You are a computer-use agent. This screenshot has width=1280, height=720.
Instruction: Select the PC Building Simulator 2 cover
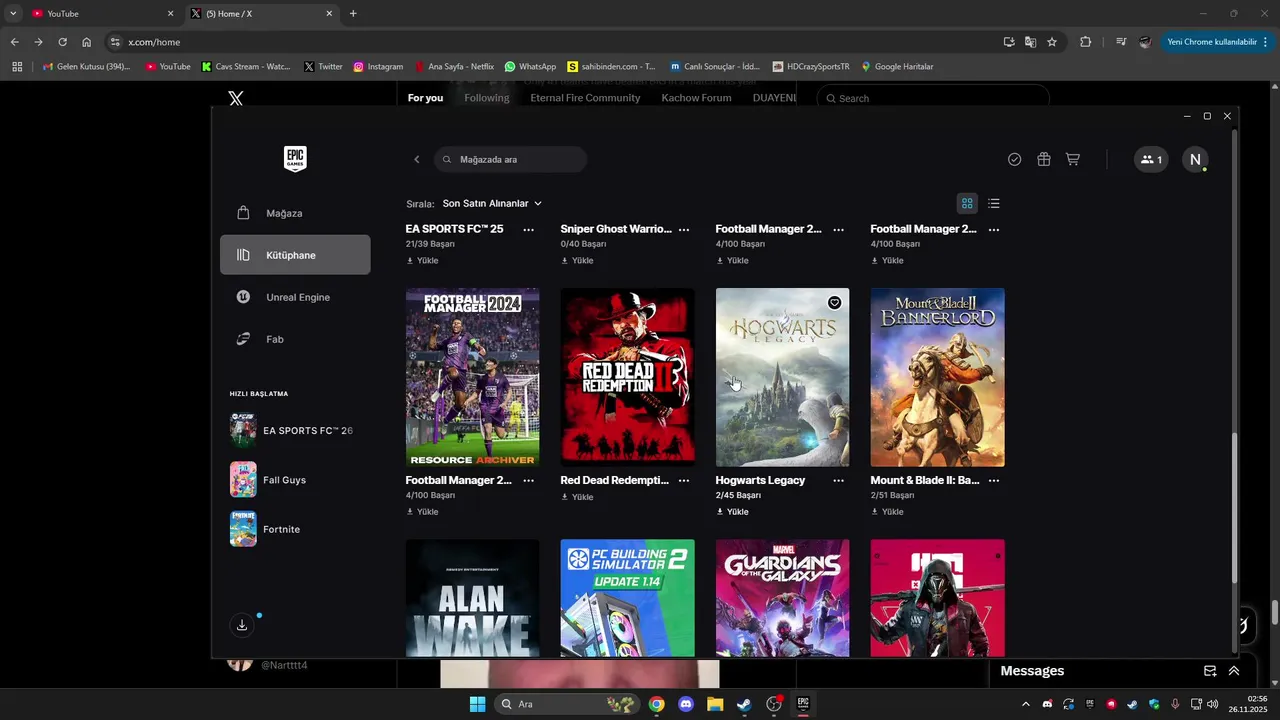(x=627, y=598)
